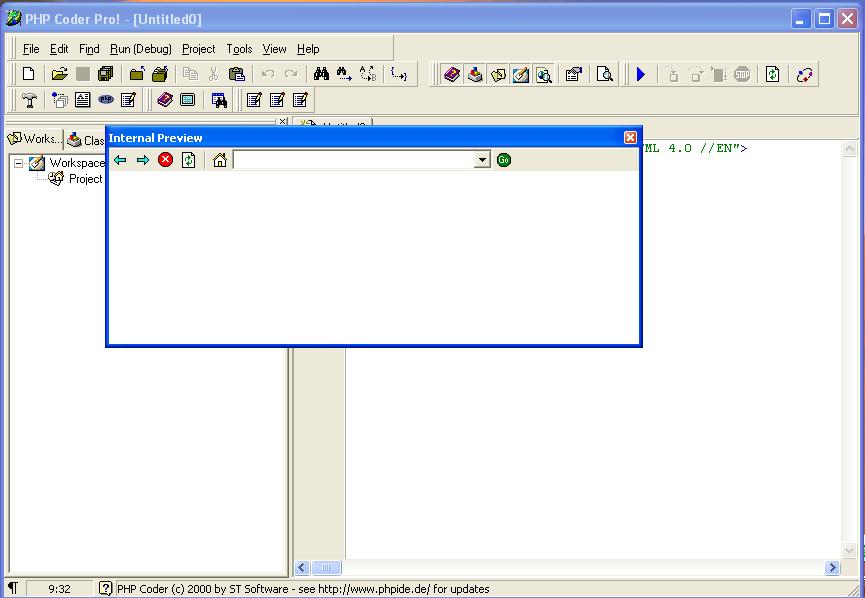Open the Tools menu
865x598 pixels.
(x=239, y=49)
